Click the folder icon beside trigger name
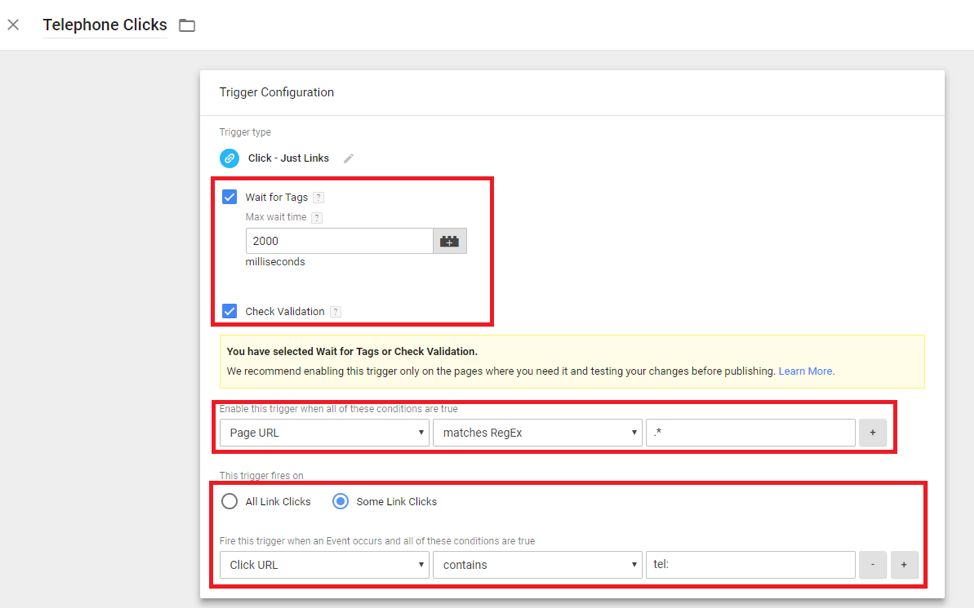 click(x=187, y=25)
